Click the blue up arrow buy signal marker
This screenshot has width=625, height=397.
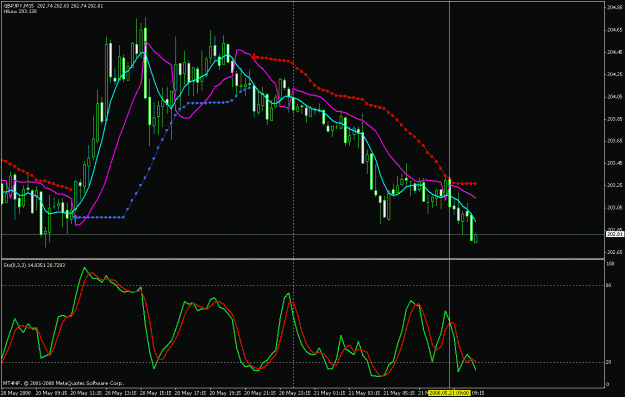point(75,217)
